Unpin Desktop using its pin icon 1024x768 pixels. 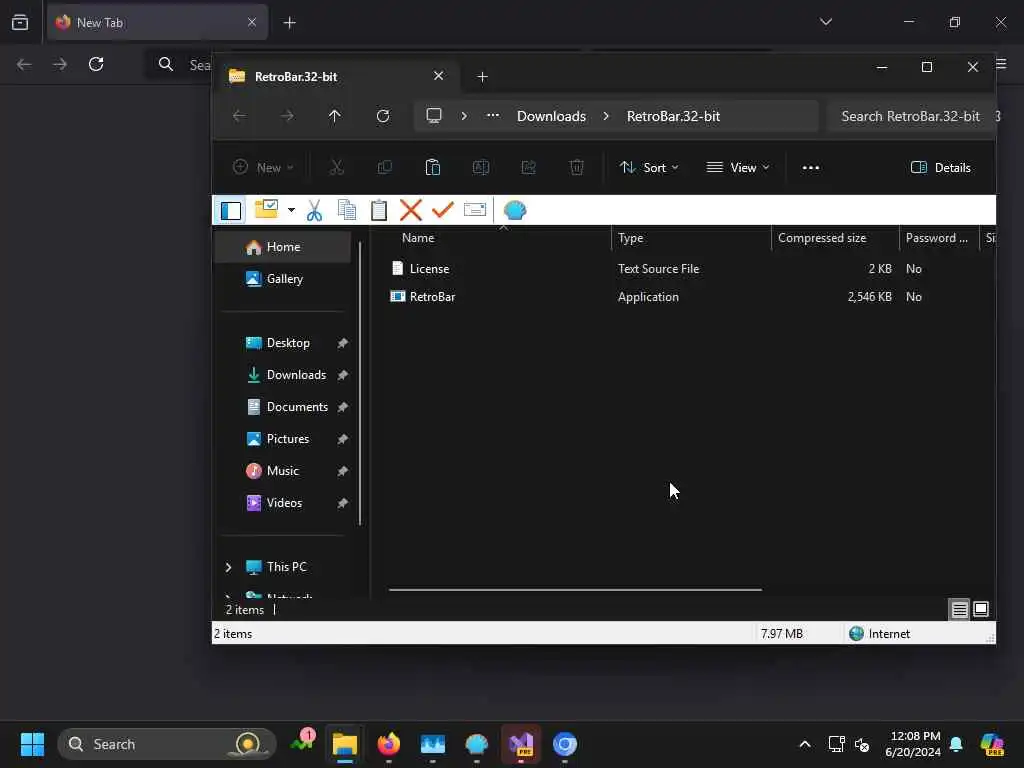click(x=342, y=343)
